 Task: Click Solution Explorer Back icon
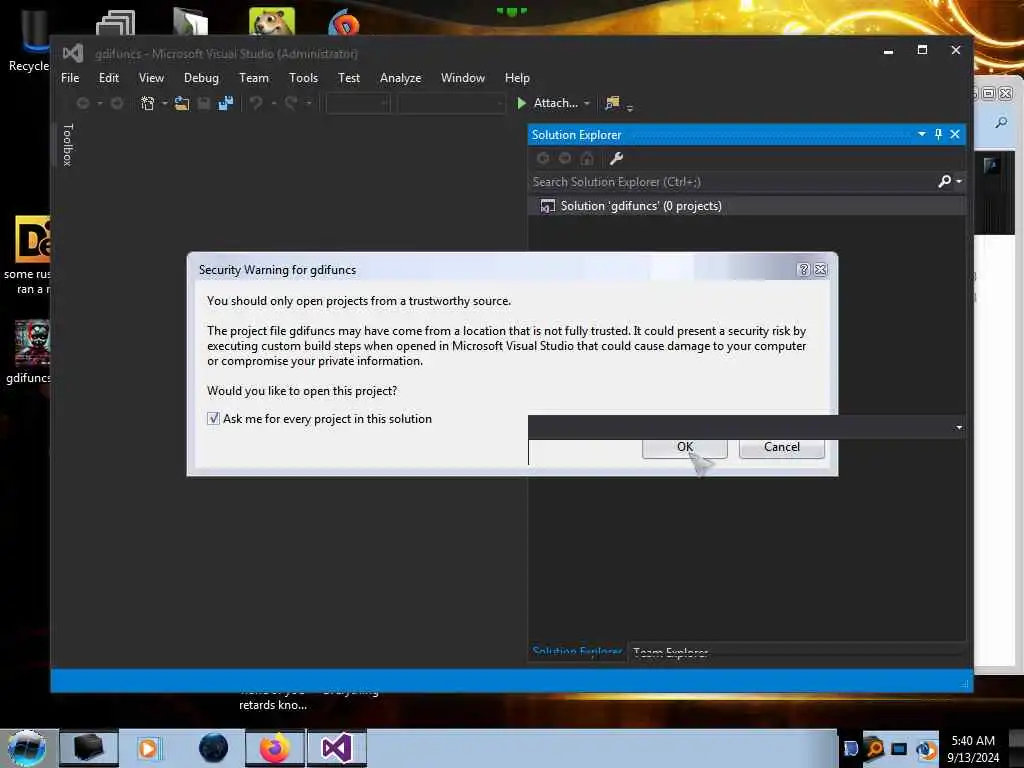click(x=543, y=158)
